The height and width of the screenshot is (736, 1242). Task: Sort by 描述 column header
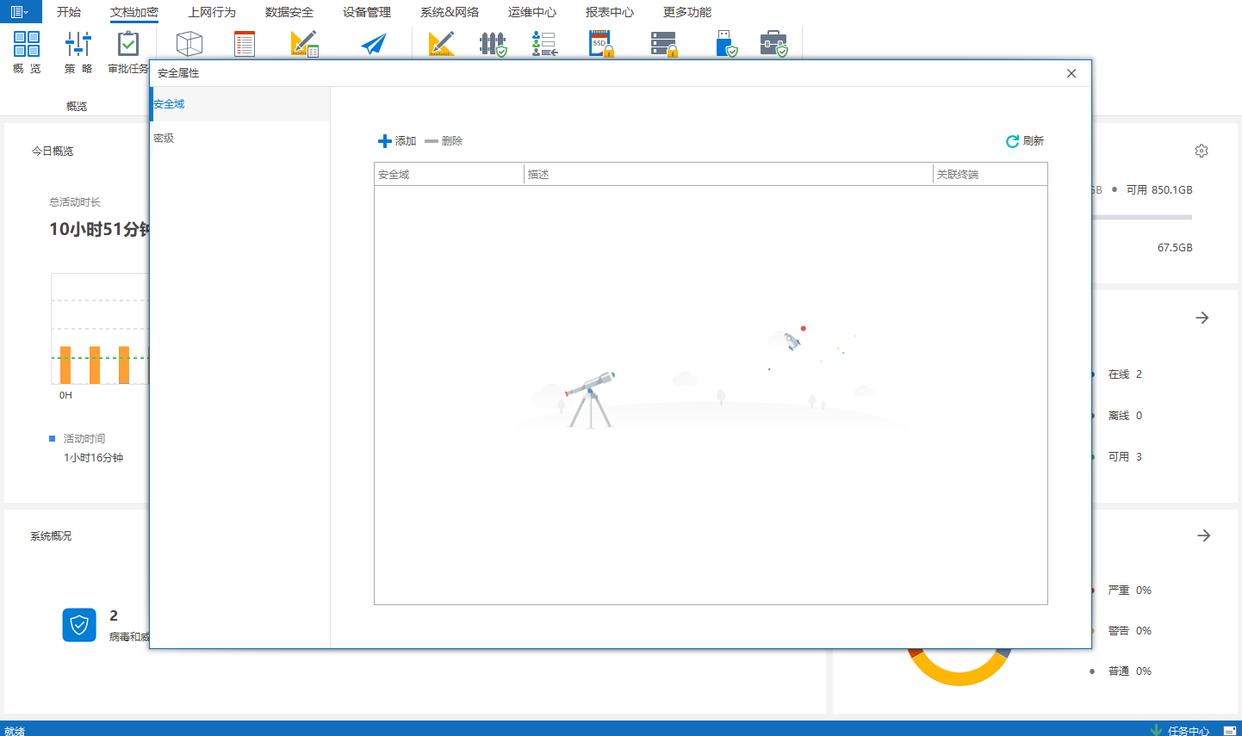coord(728,174)
